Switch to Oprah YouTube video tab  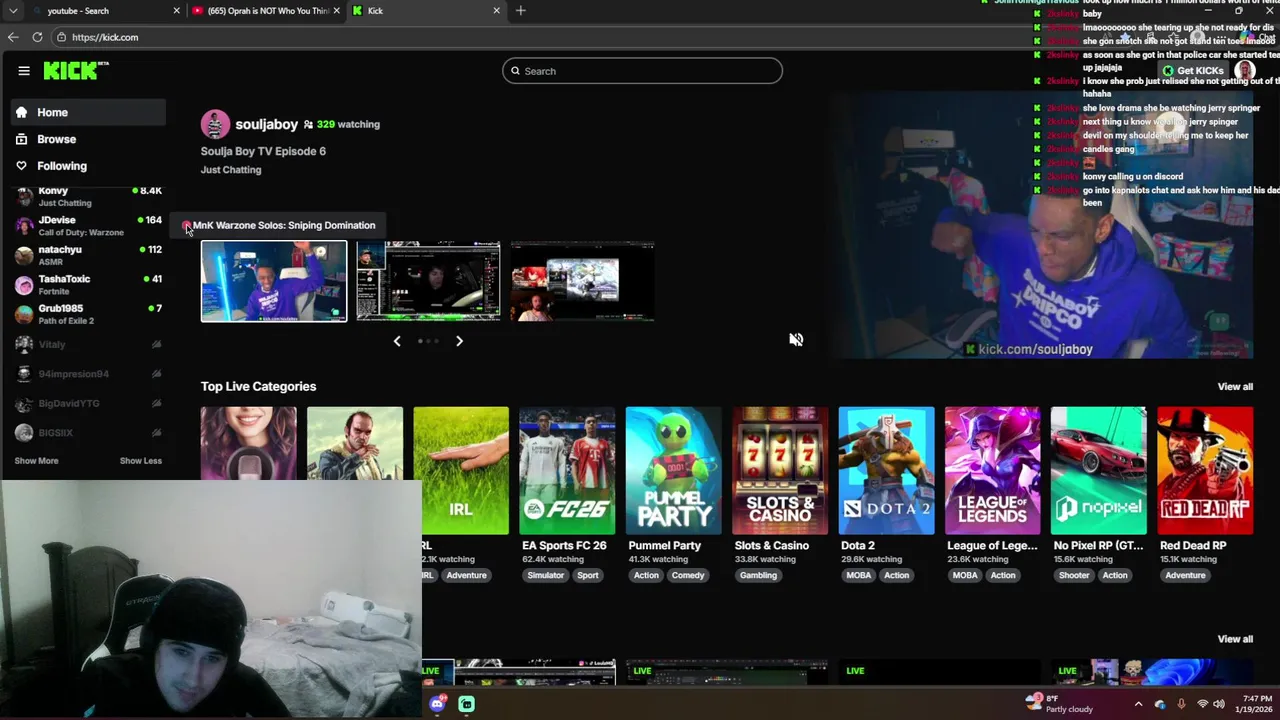click(x=265, y=11)
